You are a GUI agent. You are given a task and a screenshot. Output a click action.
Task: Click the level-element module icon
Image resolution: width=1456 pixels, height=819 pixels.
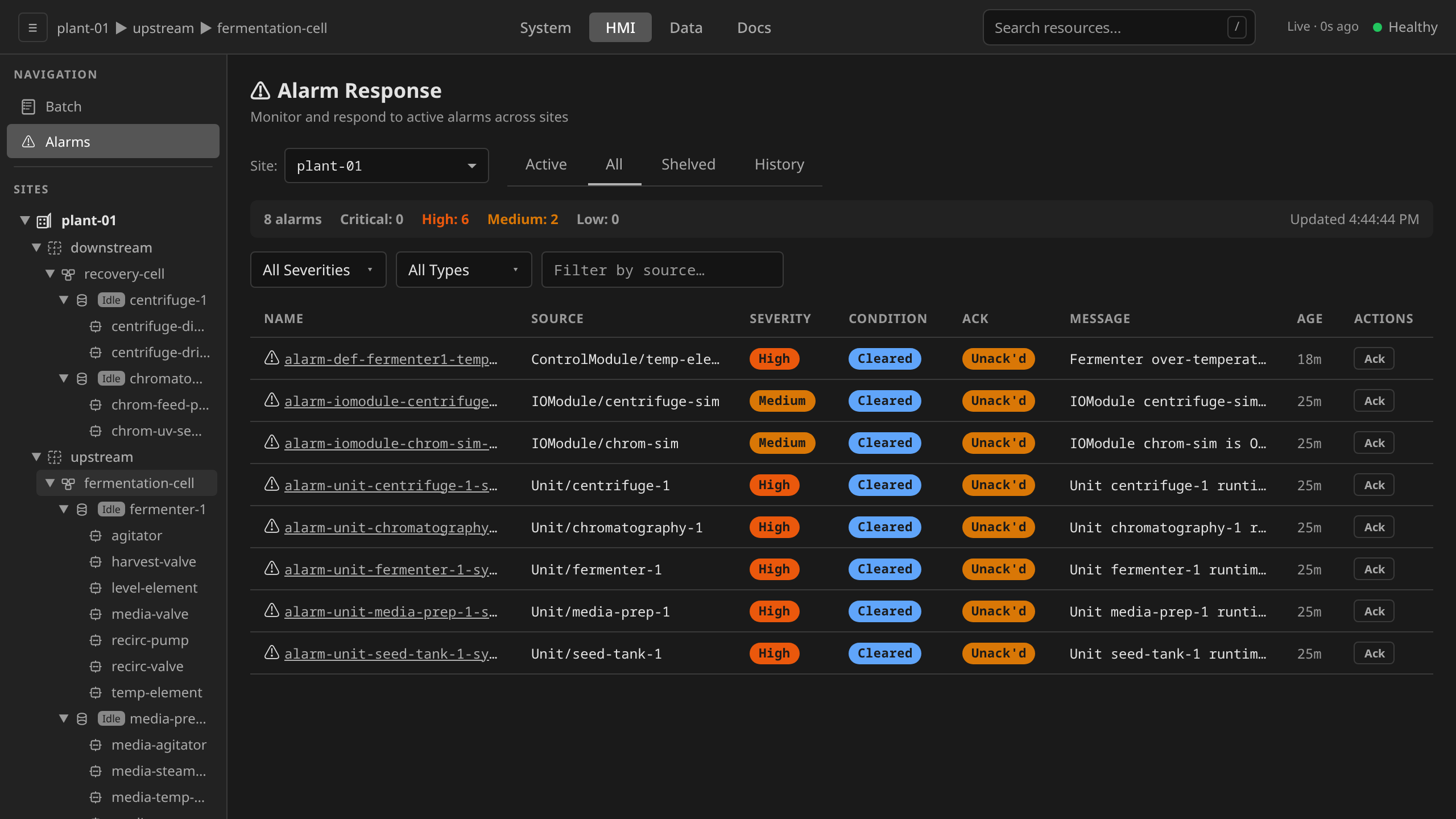[96, 588]
